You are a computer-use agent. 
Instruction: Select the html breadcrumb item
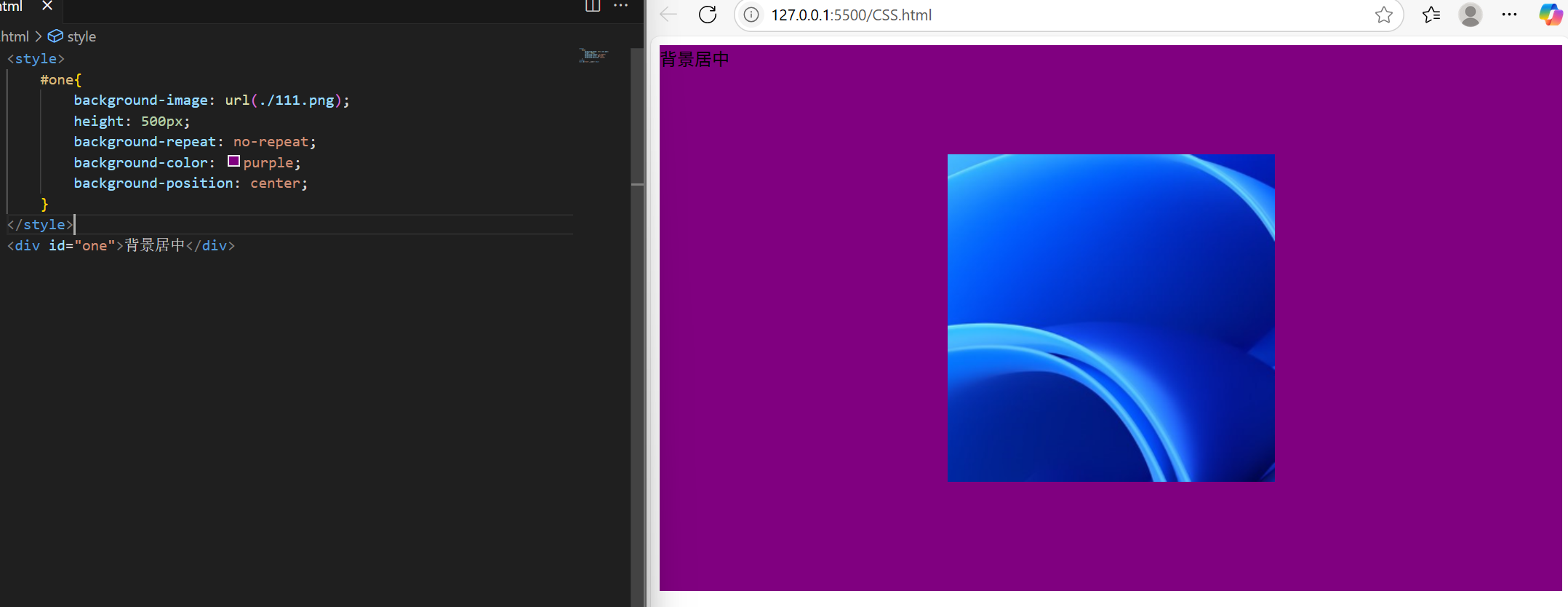pos(15,36)
